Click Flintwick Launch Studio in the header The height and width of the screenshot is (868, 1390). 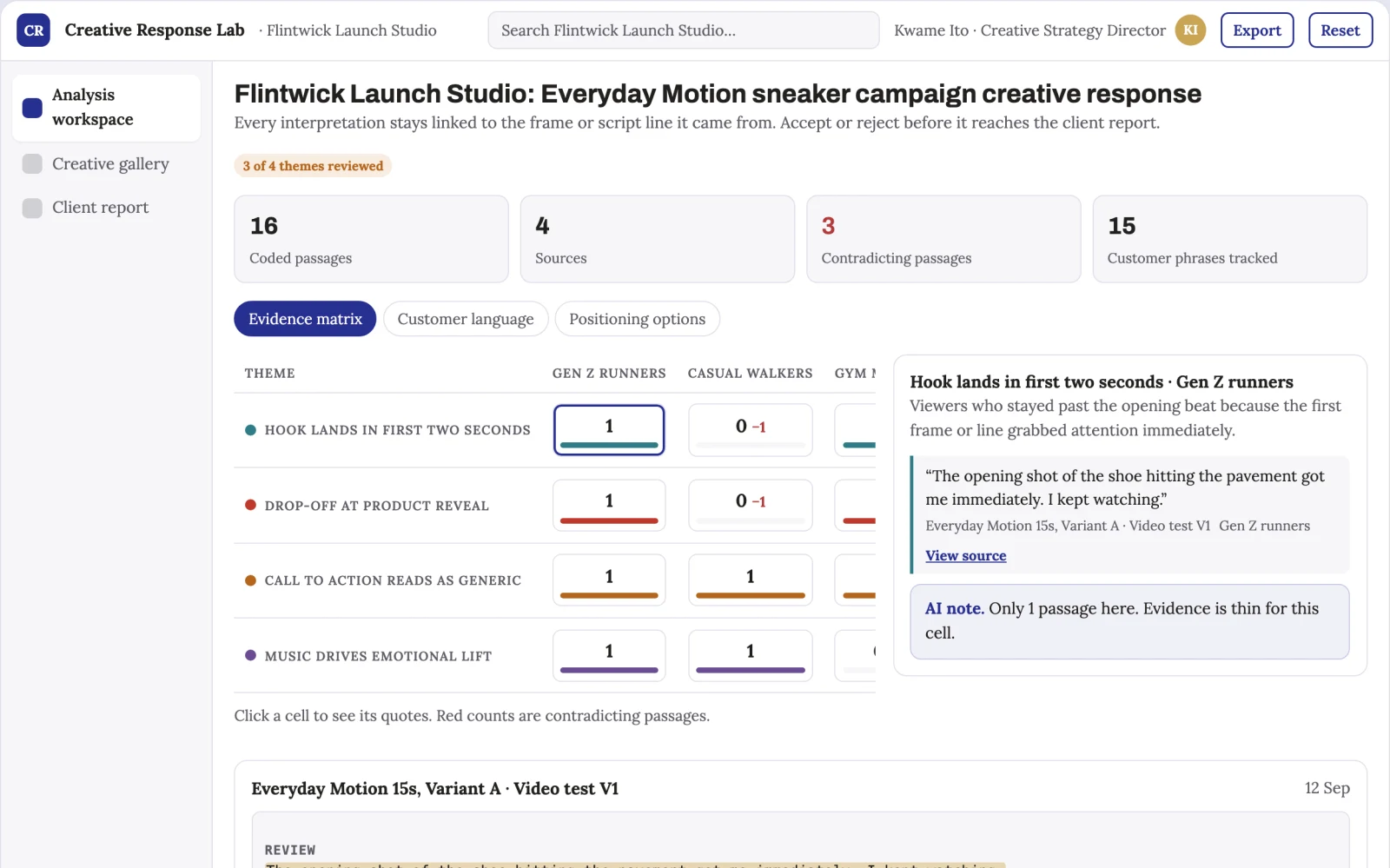[x=351, y=30]
